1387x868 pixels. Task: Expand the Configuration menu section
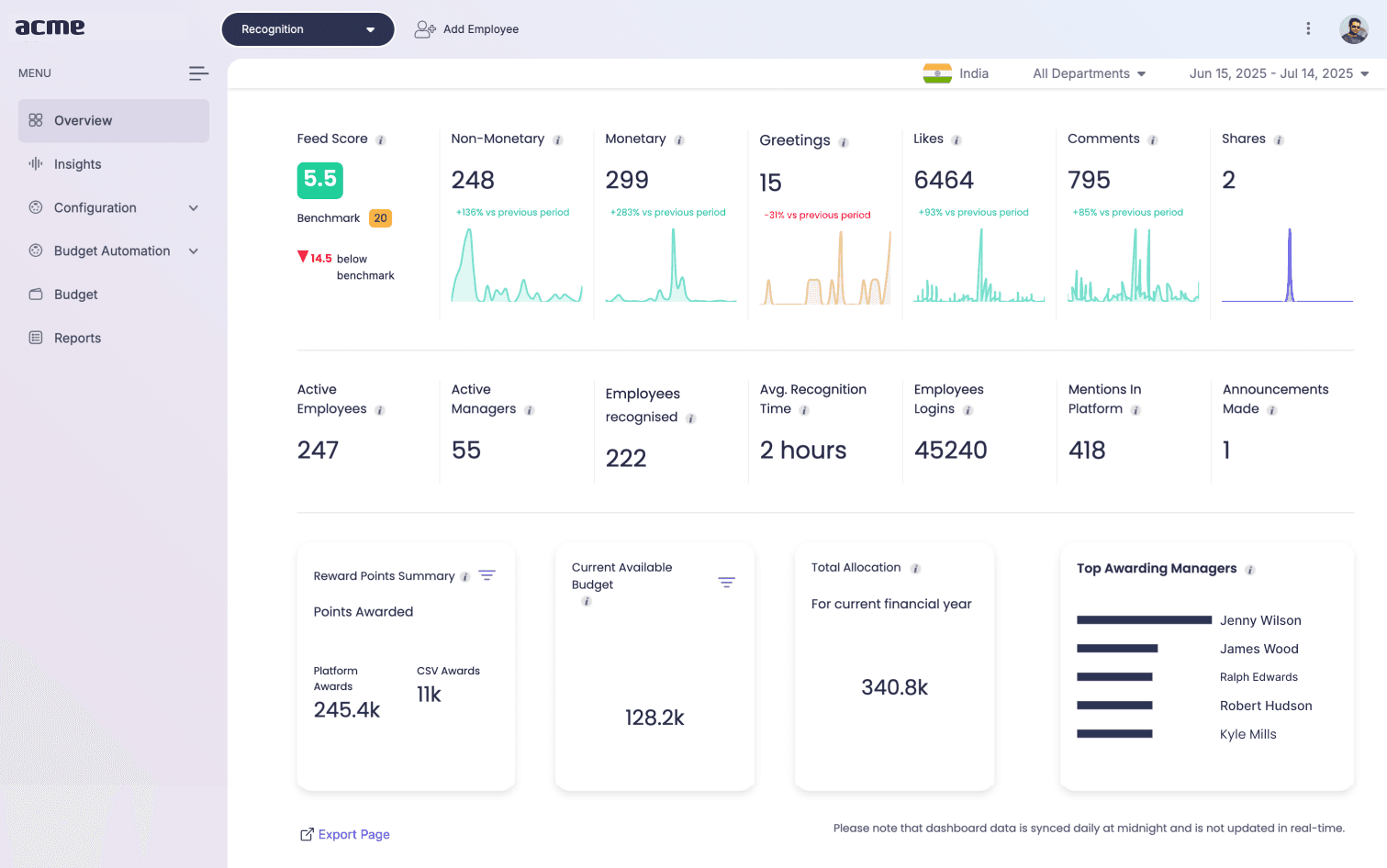114,207
